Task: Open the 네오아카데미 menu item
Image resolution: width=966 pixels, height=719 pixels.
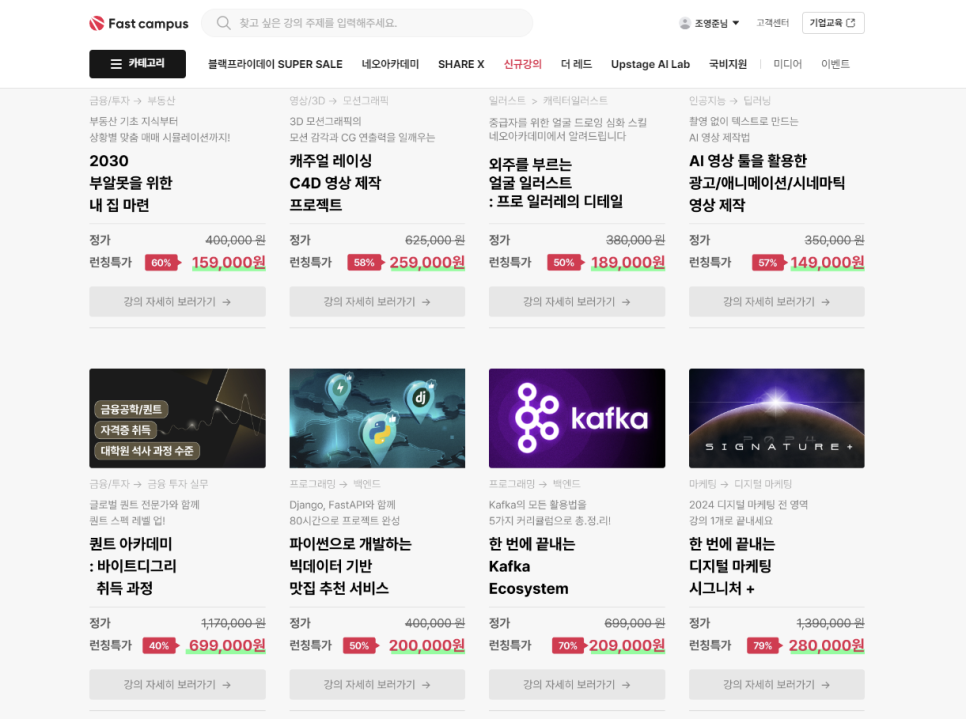Action: pos(390,64)
